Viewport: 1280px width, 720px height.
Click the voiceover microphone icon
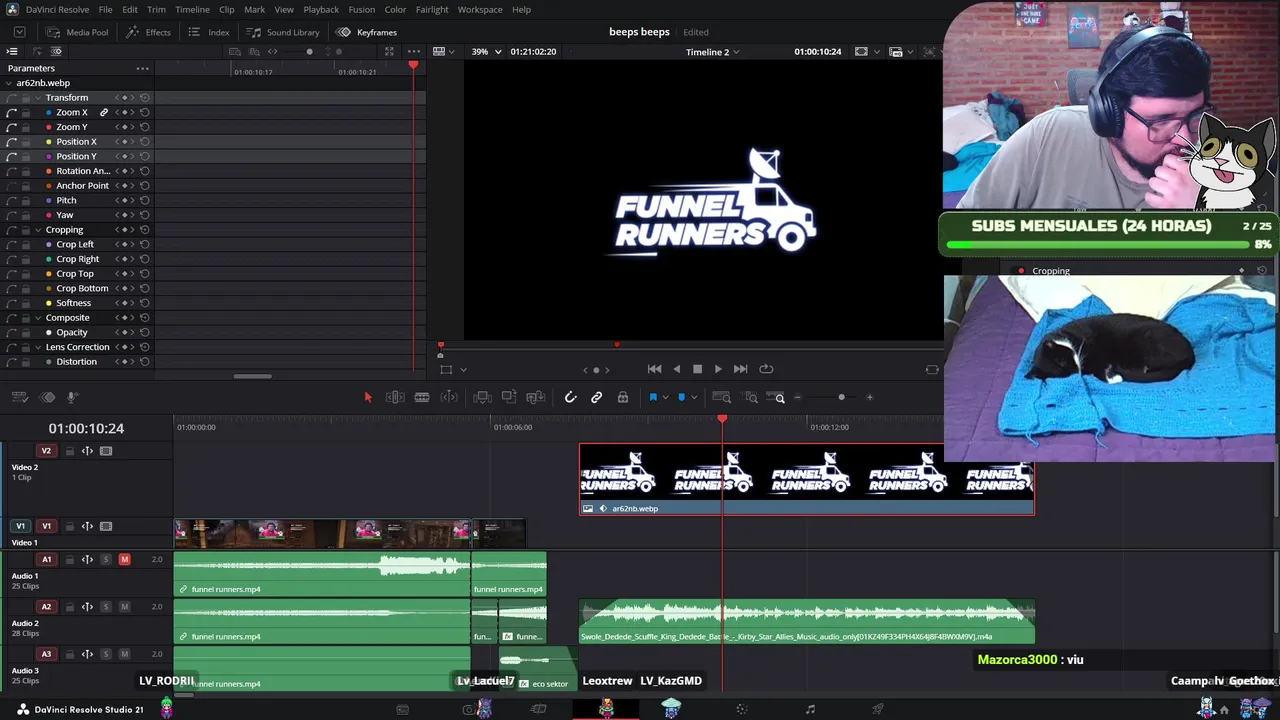pos(72,398)
